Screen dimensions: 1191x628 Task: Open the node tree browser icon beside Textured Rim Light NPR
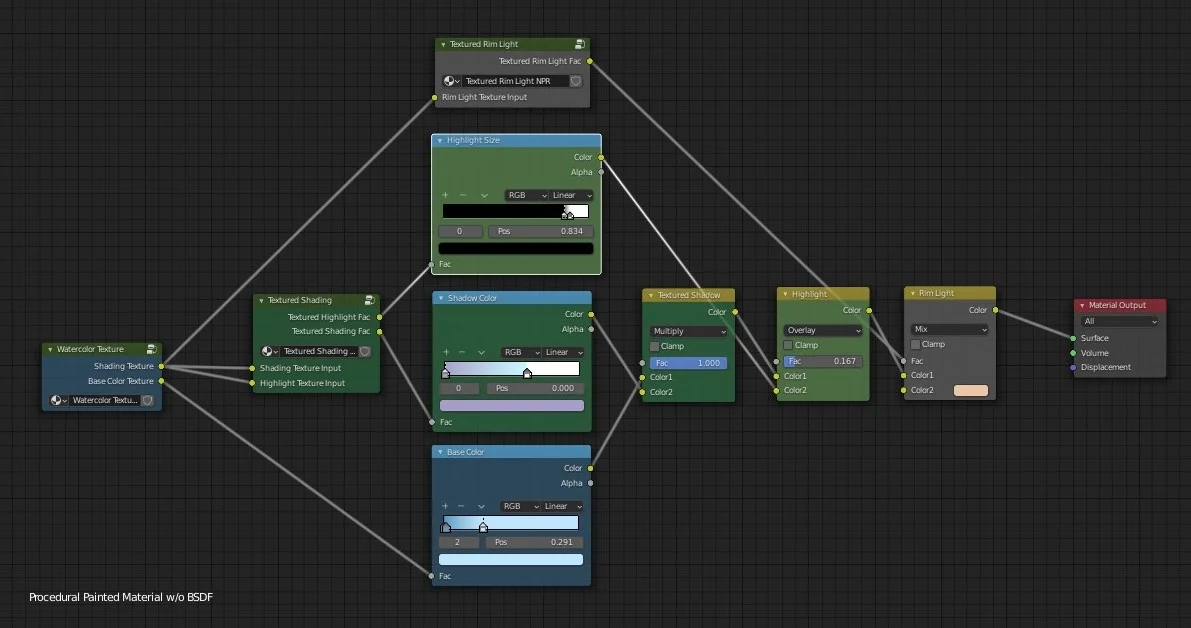click(x=450, y=81)
